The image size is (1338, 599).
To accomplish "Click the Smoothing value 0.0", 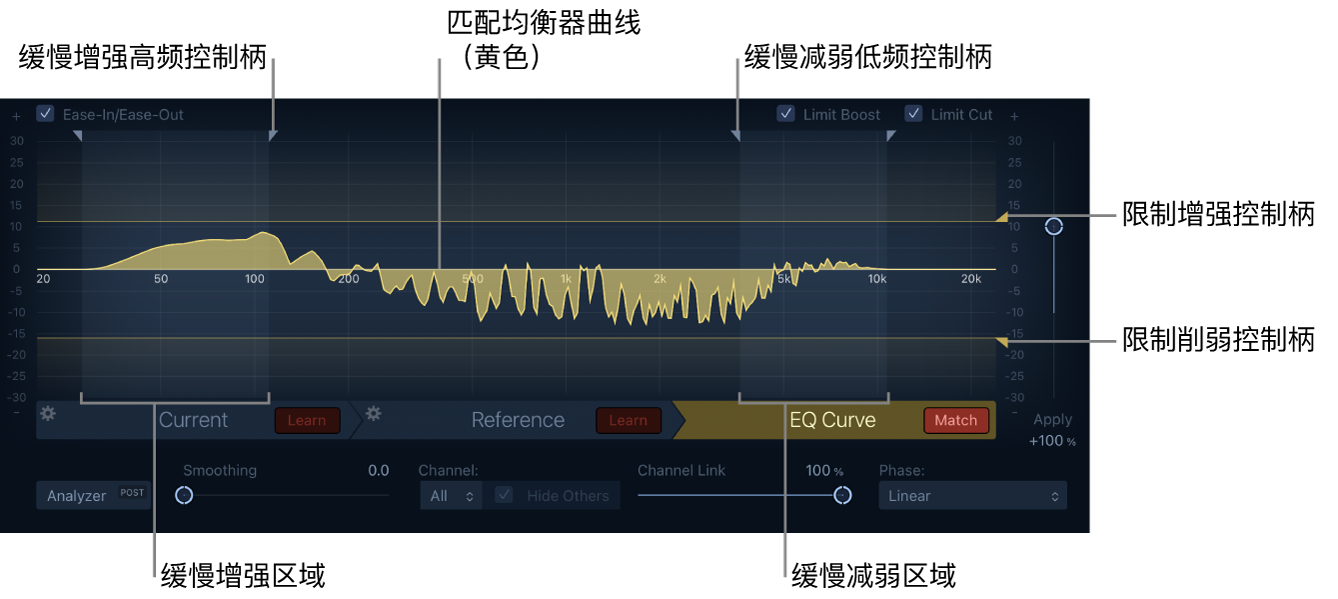I will point(378,470).
